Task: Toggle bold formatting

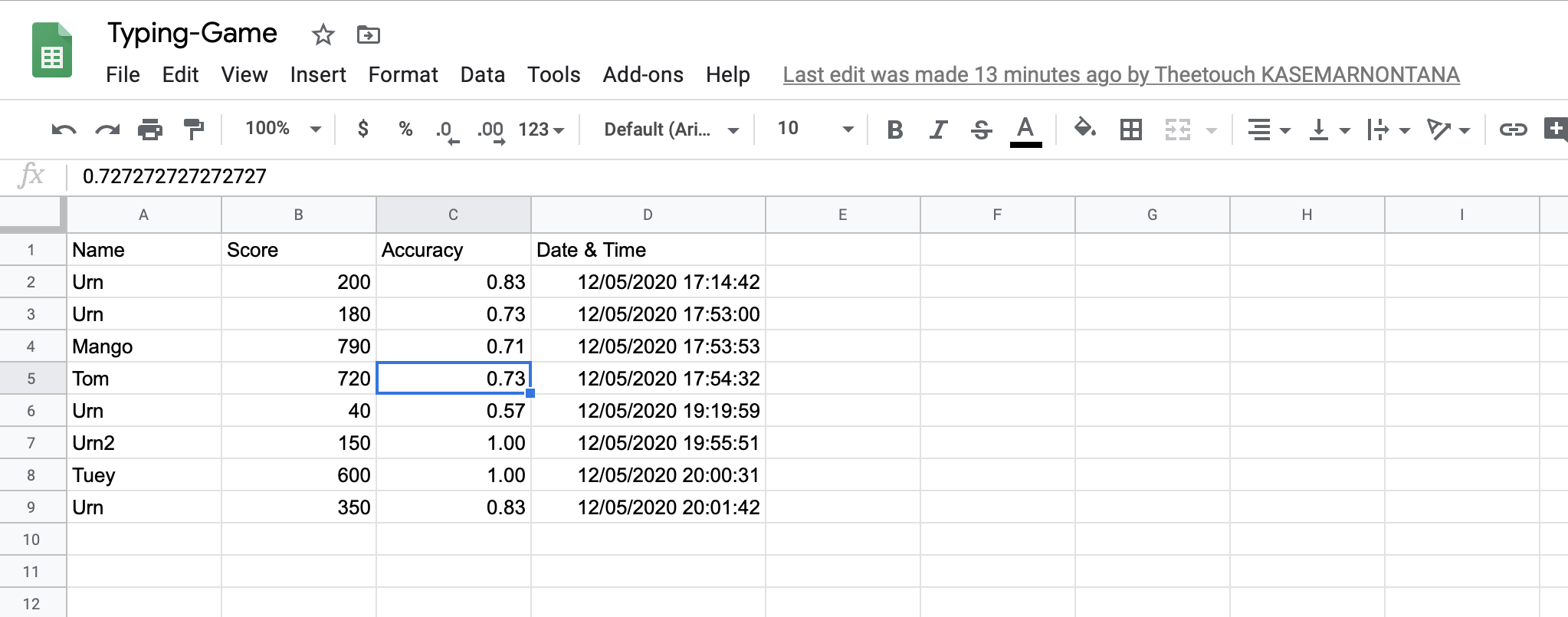Action: [x=894, y=130]
